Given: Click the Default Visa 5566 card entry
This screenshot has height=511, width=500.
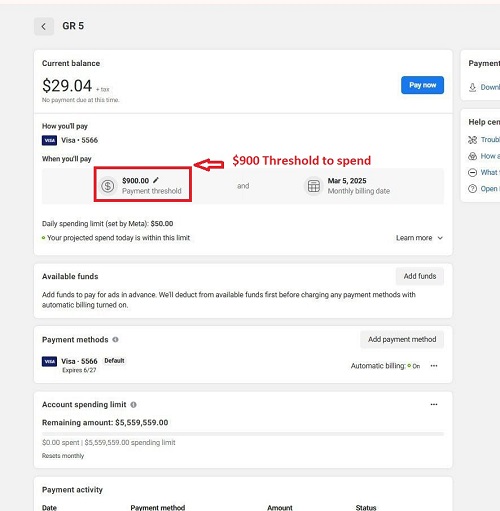Looking at the screenshot, I should tap(84, 365).
